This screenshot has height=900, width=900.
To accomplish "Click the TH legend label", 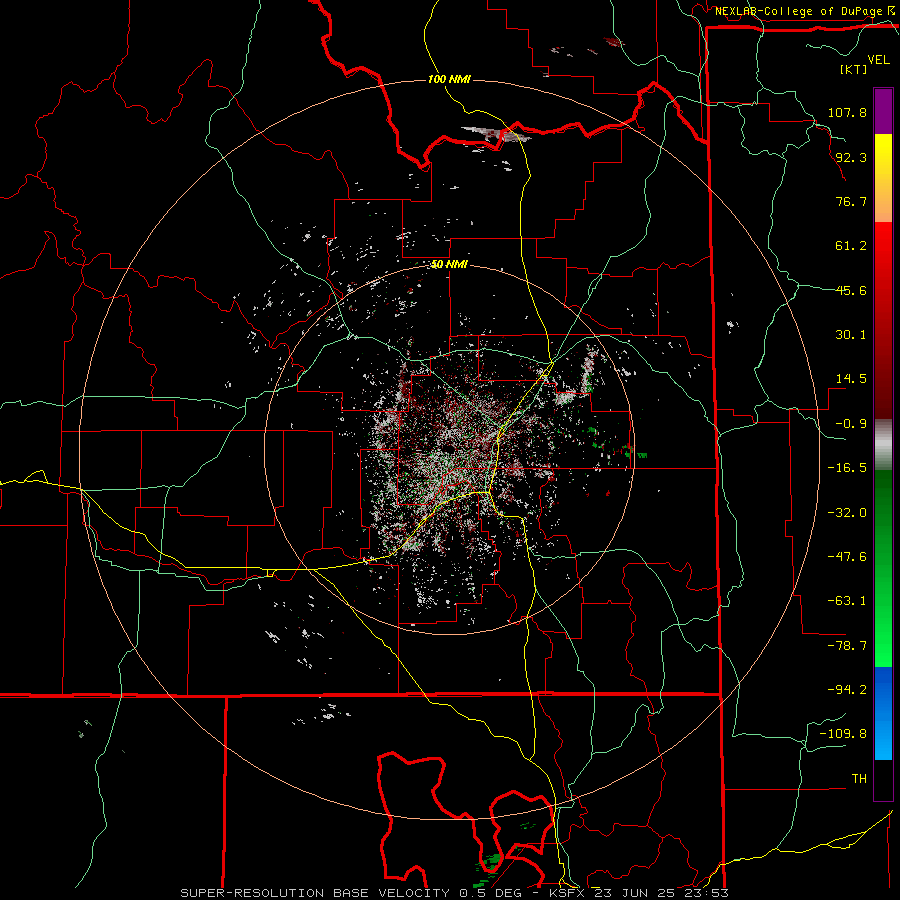I will tap(859, 779).
